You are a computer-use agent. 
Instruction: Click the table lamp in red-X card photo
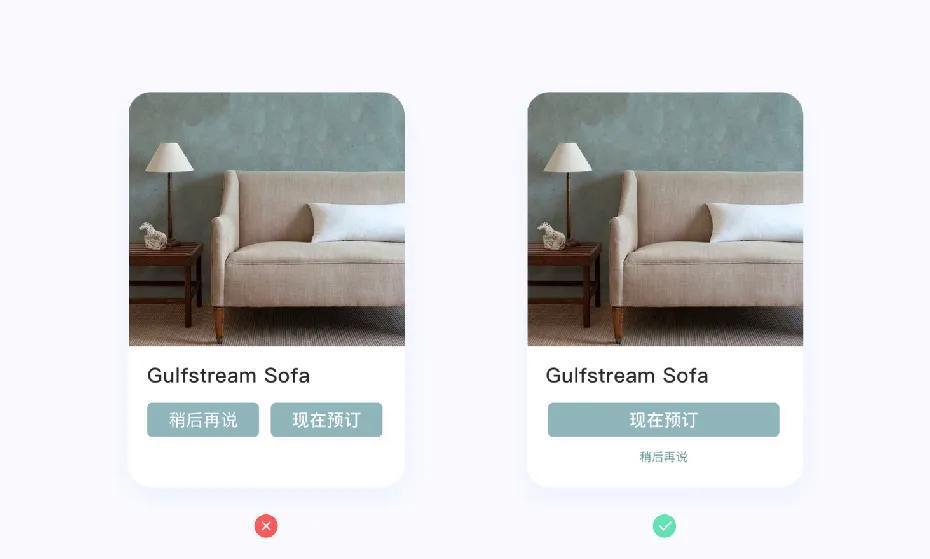pos(170,193)
